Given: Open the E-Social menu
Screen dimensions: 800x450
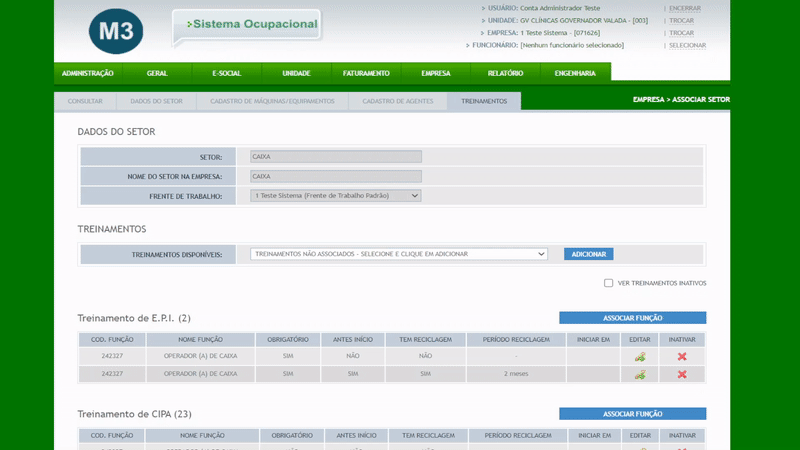Looking at the screenshot, I should click(227, 73).
